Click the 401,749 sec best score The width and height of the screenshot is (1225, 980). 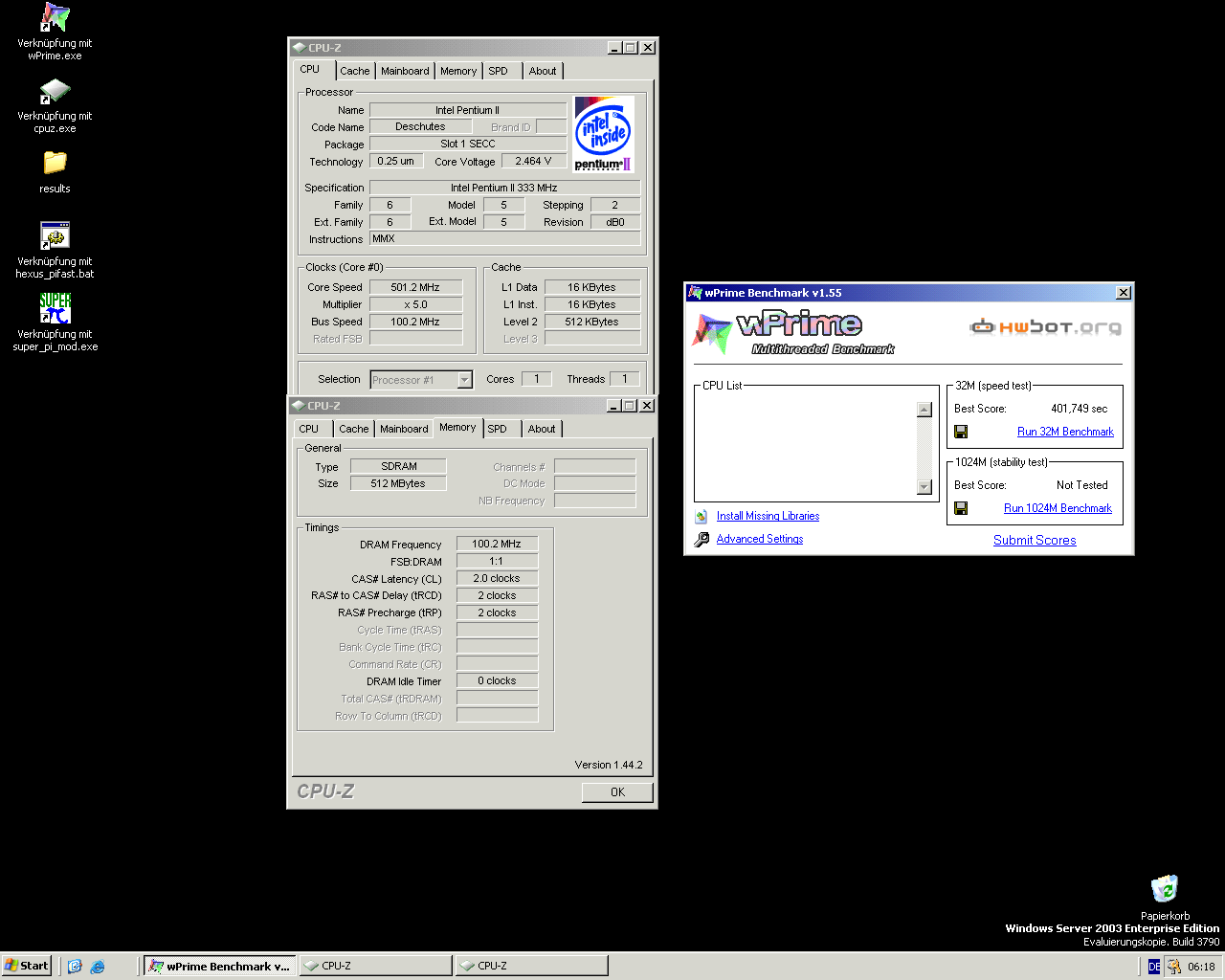coord(1079,409)
